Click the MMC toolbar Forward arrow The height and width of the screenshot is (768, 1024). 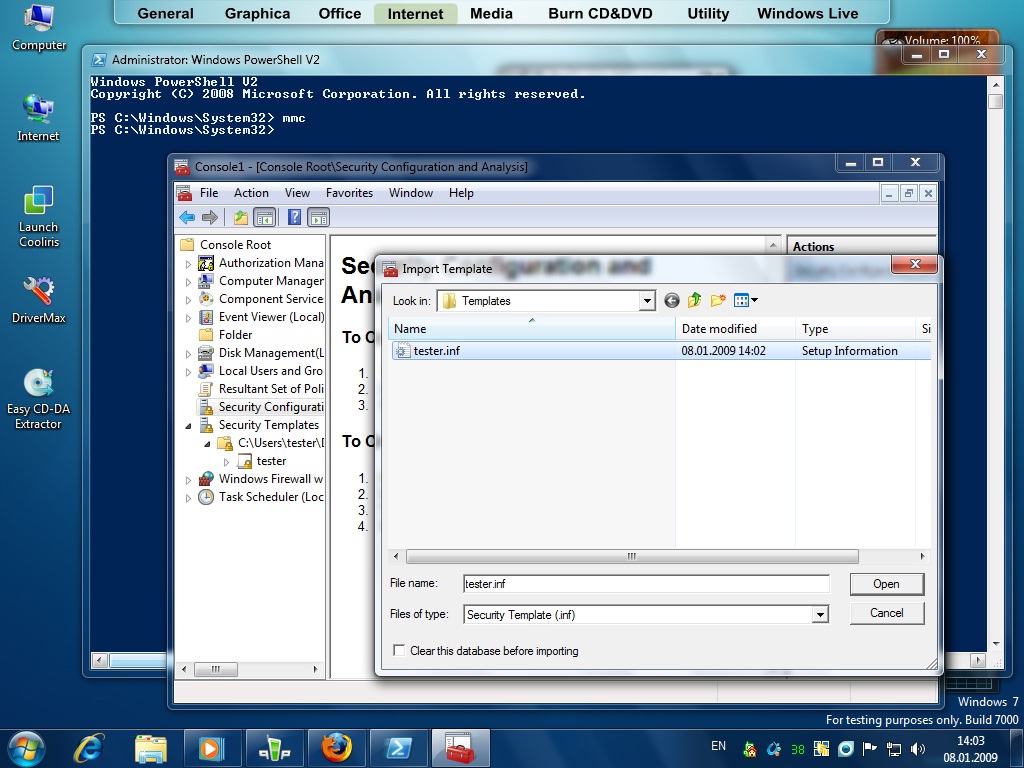[x=210, y=217]
